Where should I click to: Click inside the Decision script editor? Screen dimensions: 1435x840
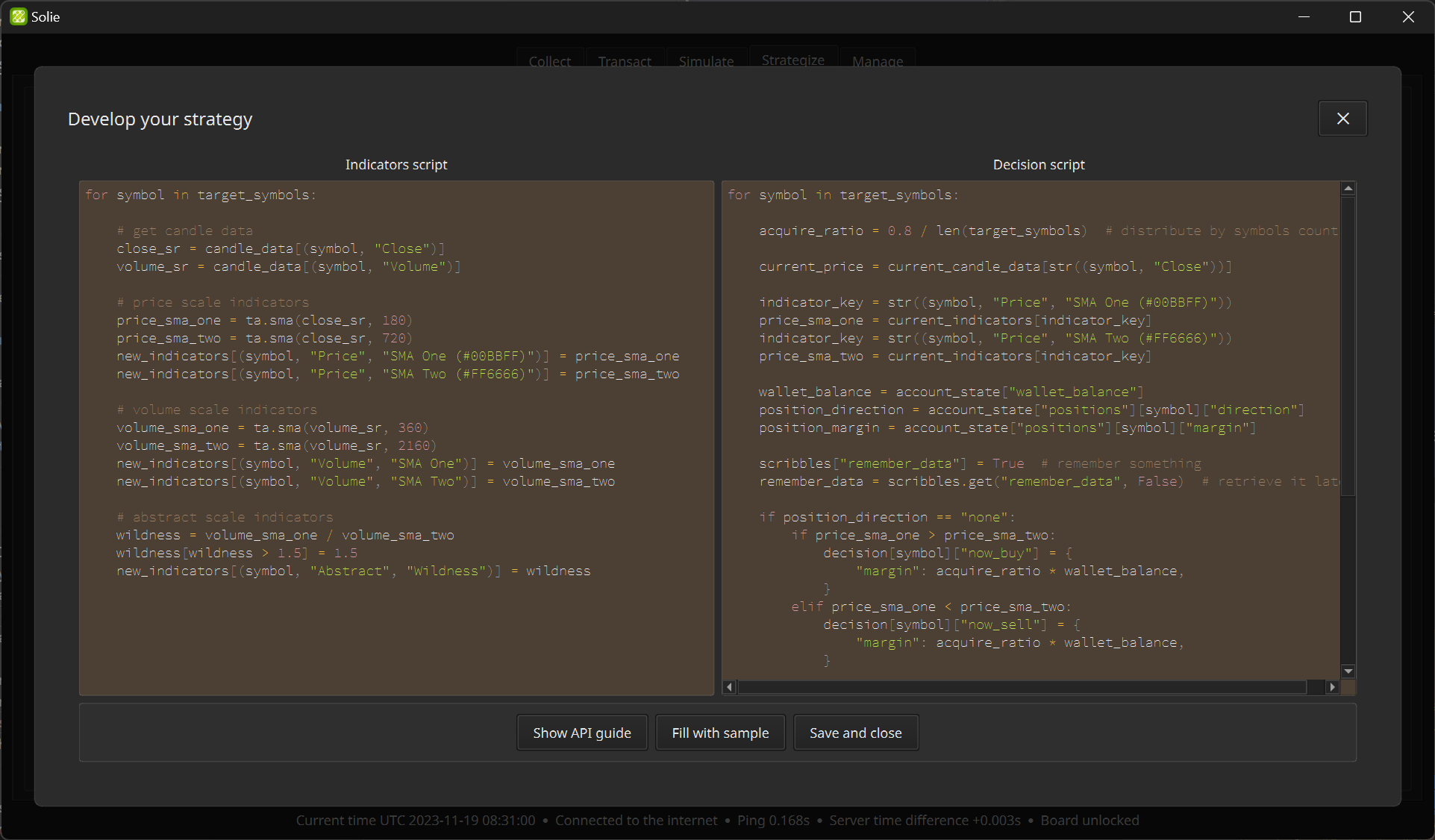pos(1030,448)
